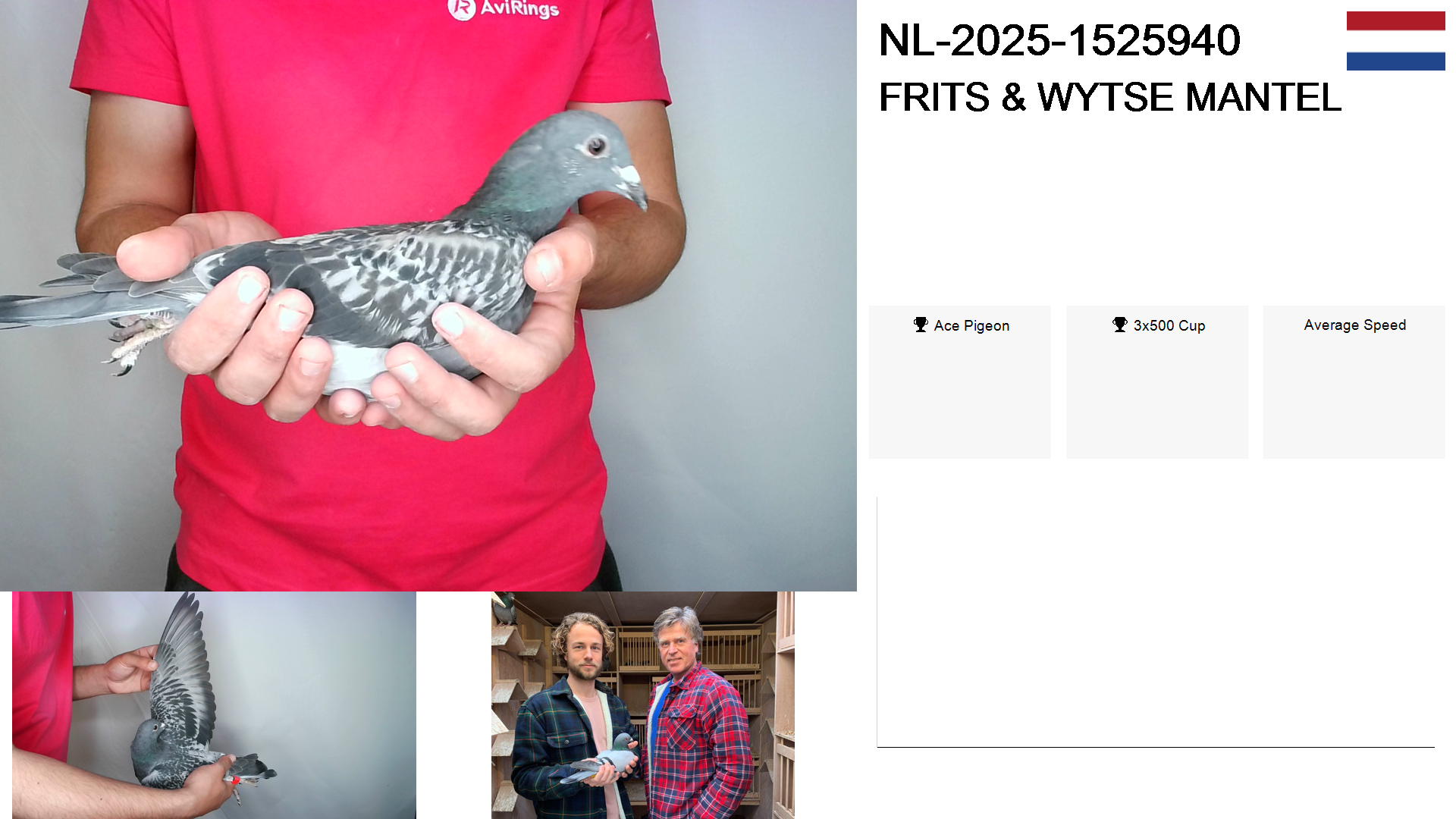Click the owner name Frits & Wytse Mantel
This screenshot has width=1456, height=819.
pos(1110,97)
